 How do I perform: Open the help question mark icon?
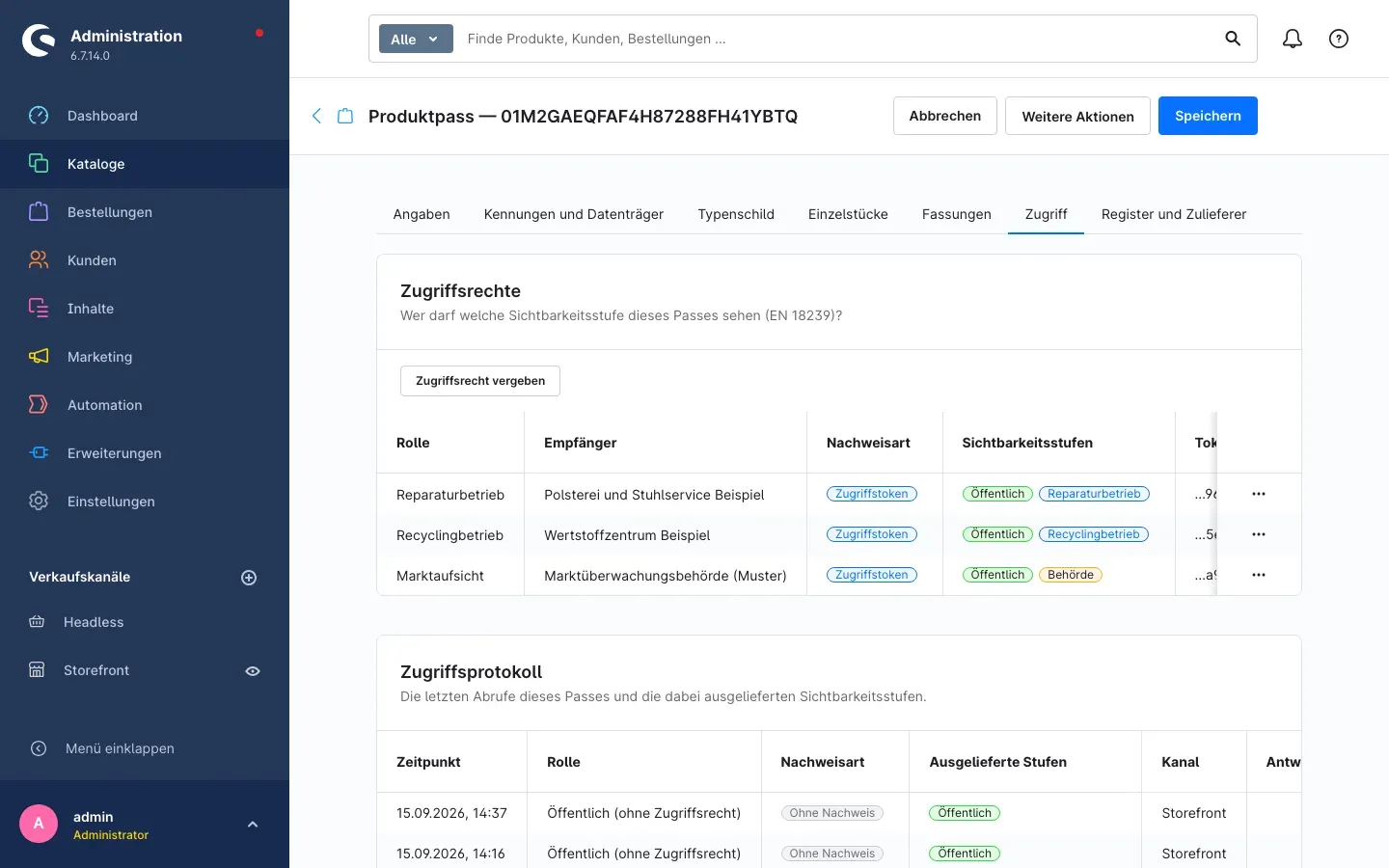[x=1339, y=39]
